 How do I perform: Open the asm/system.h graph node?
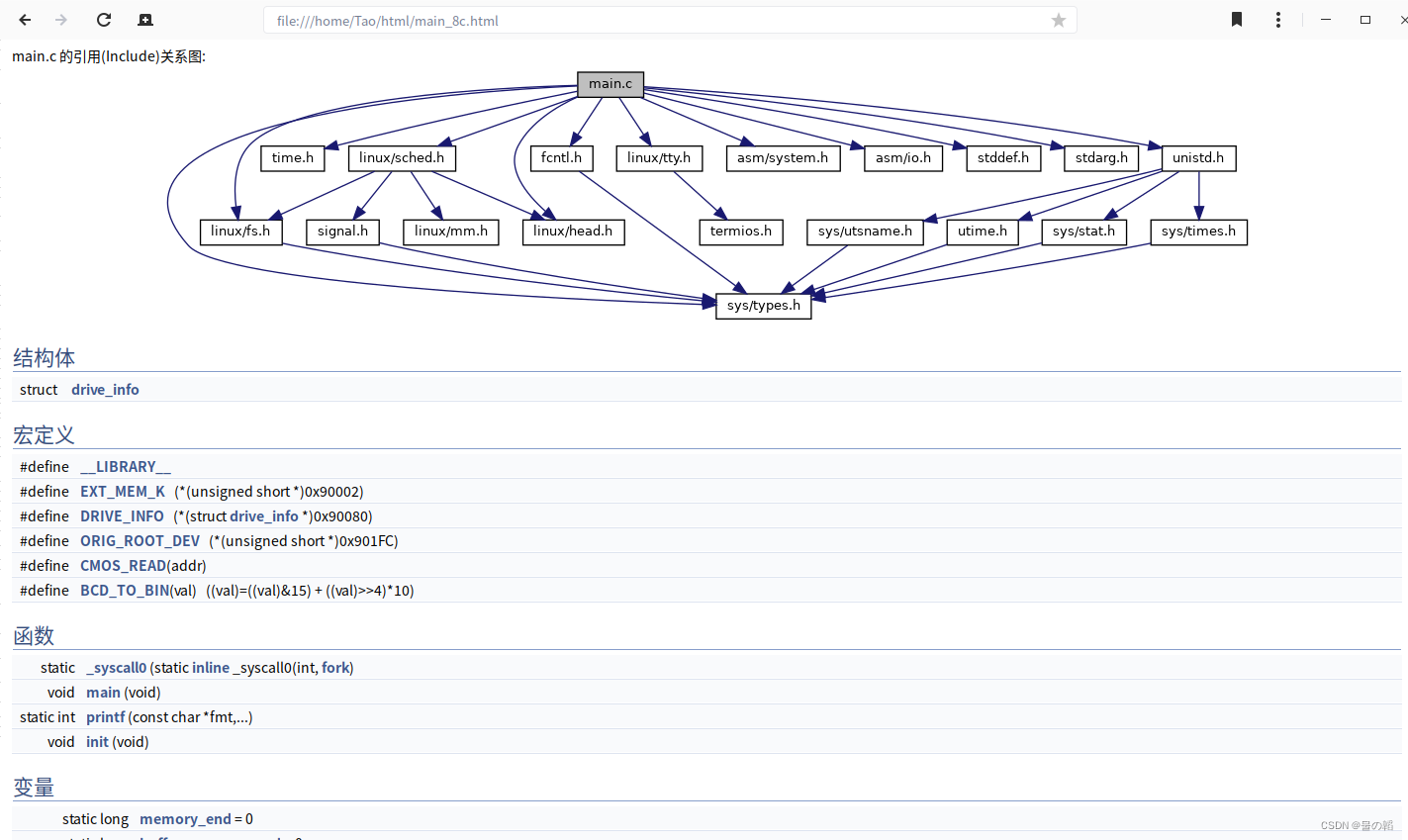pos(783,158)
